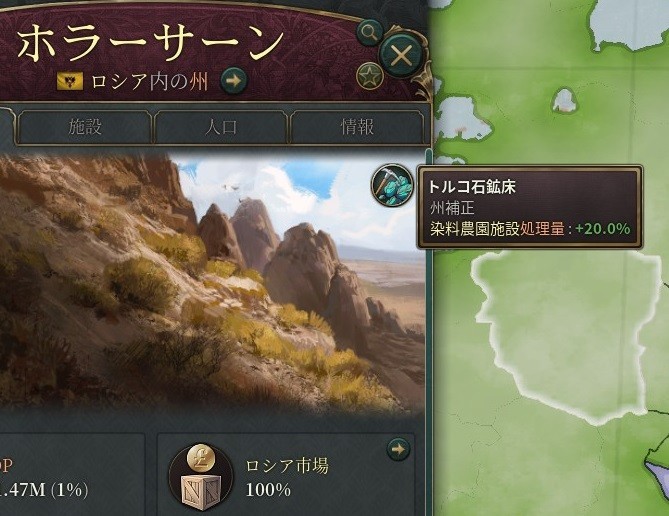Pin ホラーサーン with the star icon
Image resolution: width=669 pixels, height=516 pixels.
369,76
